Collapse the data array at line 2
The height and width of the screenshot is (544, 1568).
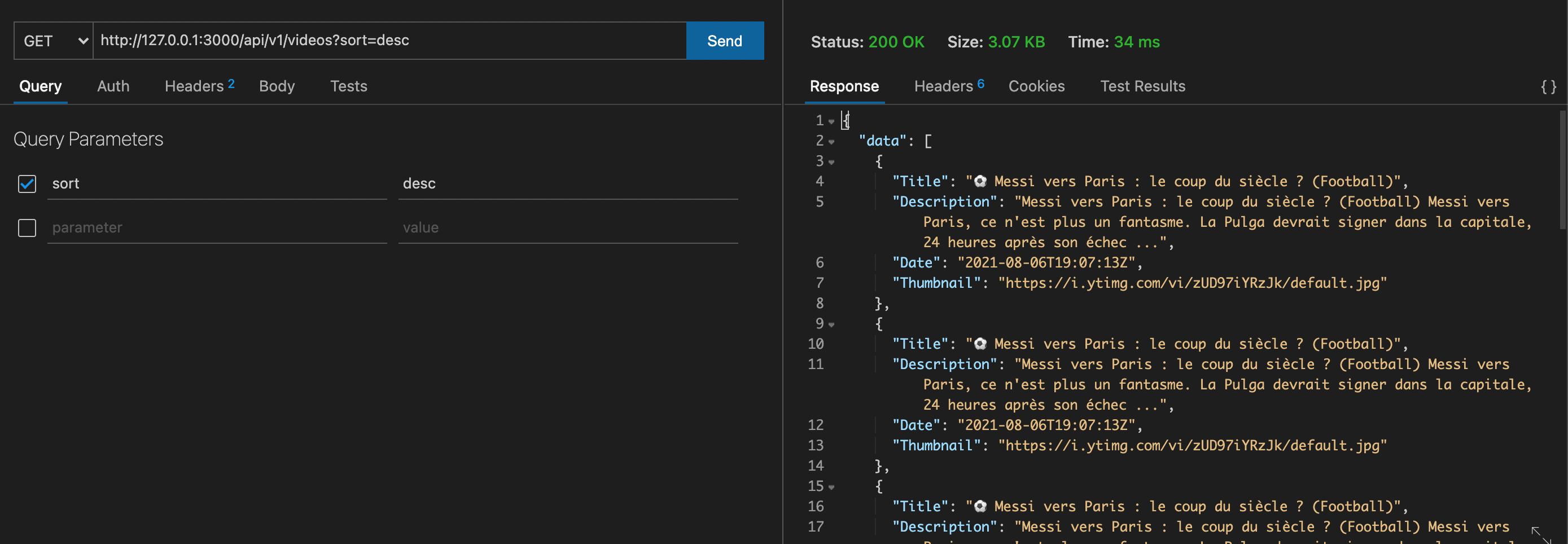coord(831,142)
